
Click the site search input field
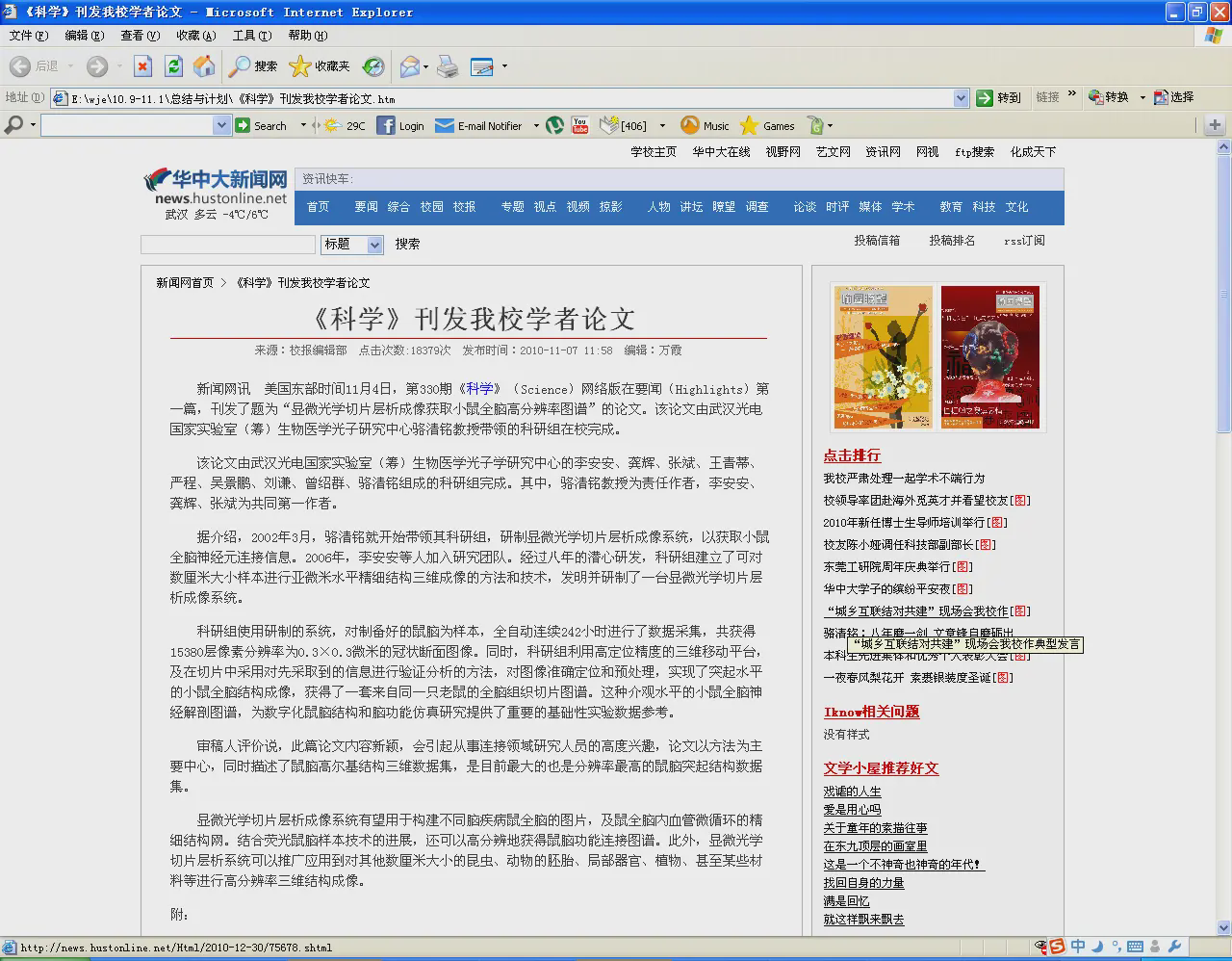tap(228, 245)
